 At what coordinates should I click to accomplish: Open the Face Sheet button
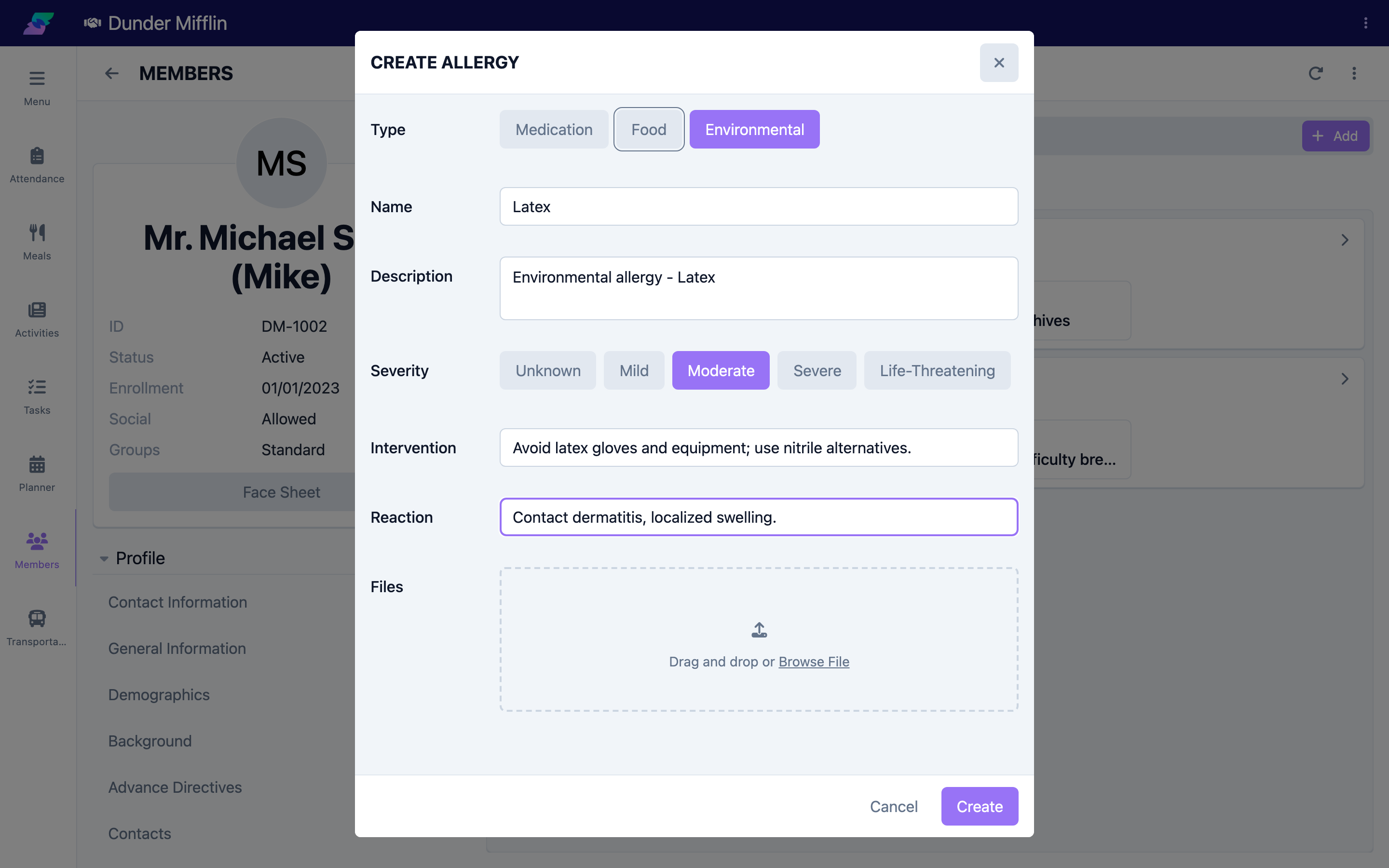tap(281, 492)
